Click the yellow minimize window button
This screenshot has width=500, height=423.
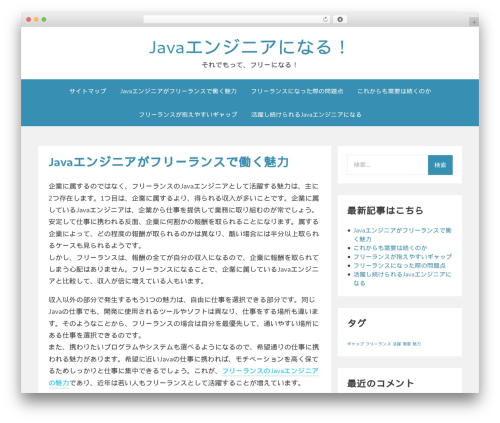pyautogui.click(x=36, y=20)
